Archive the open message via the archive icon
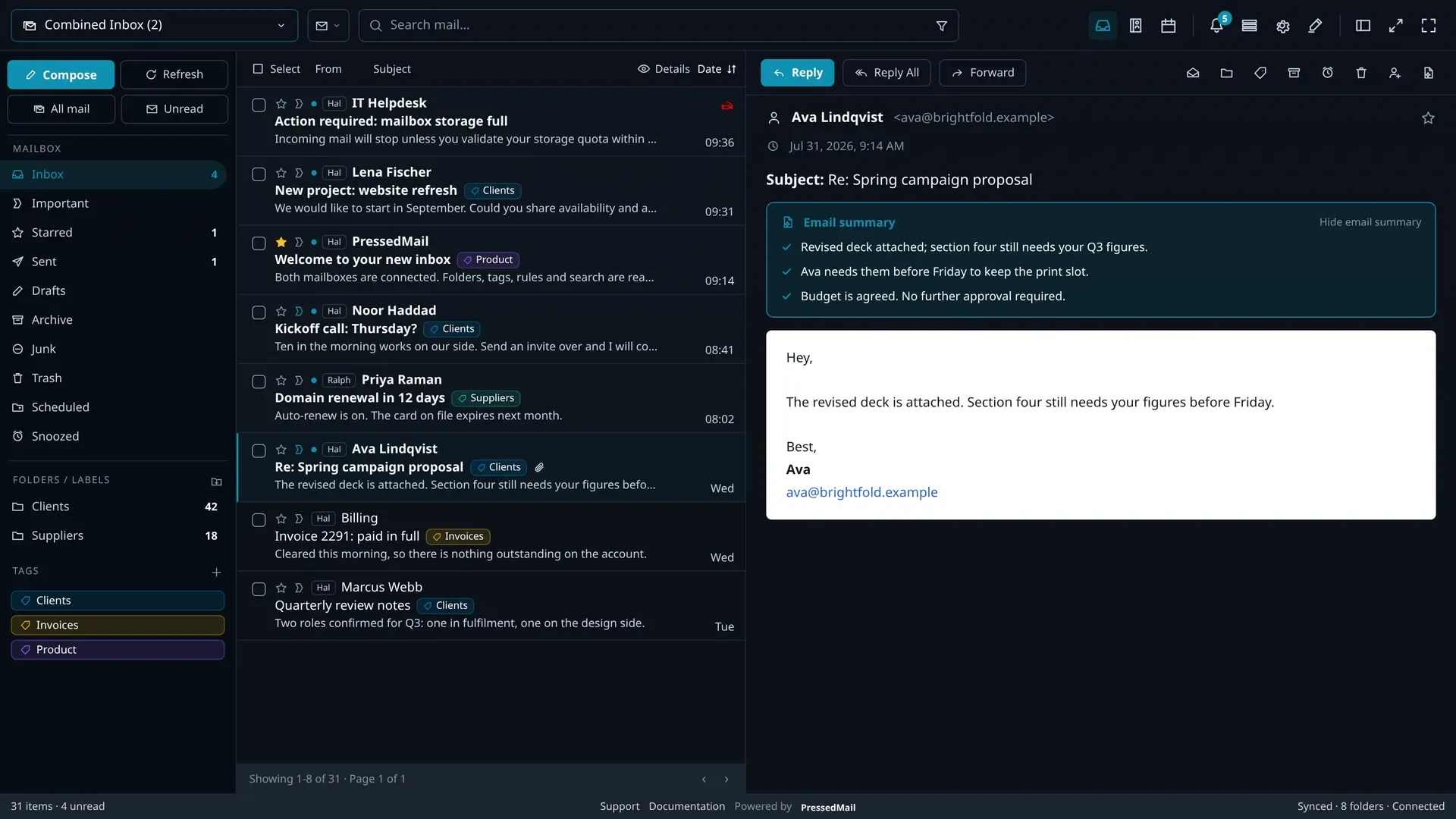Viewport: 1456px width, 819px height. coord(1294,73)
